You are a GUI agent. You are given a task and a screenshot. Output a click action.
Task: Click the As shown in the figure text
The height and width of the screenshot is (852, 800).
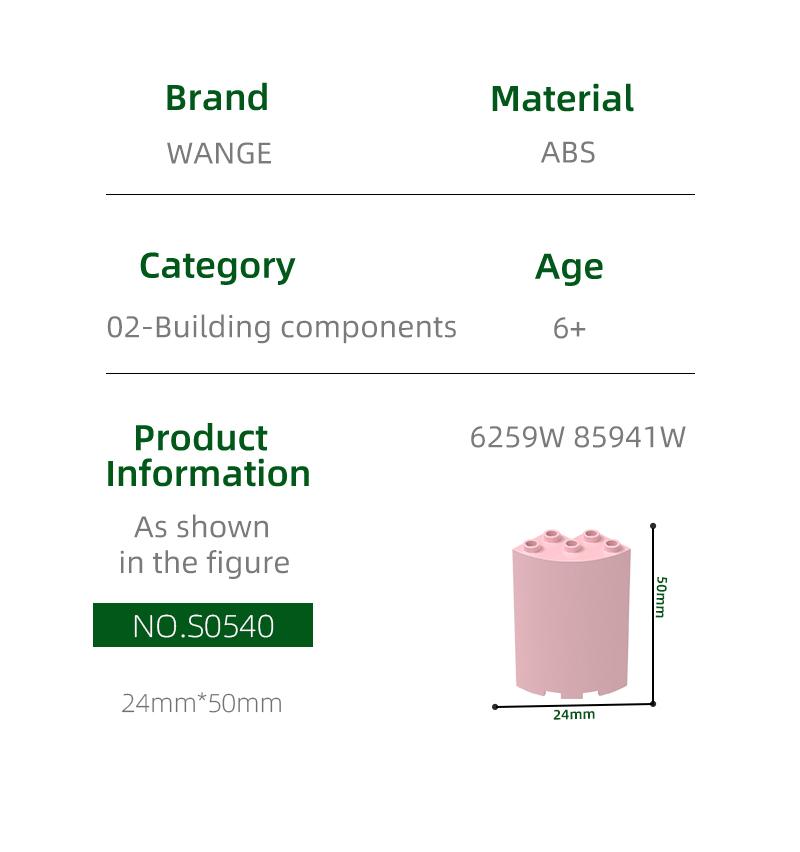204,545
